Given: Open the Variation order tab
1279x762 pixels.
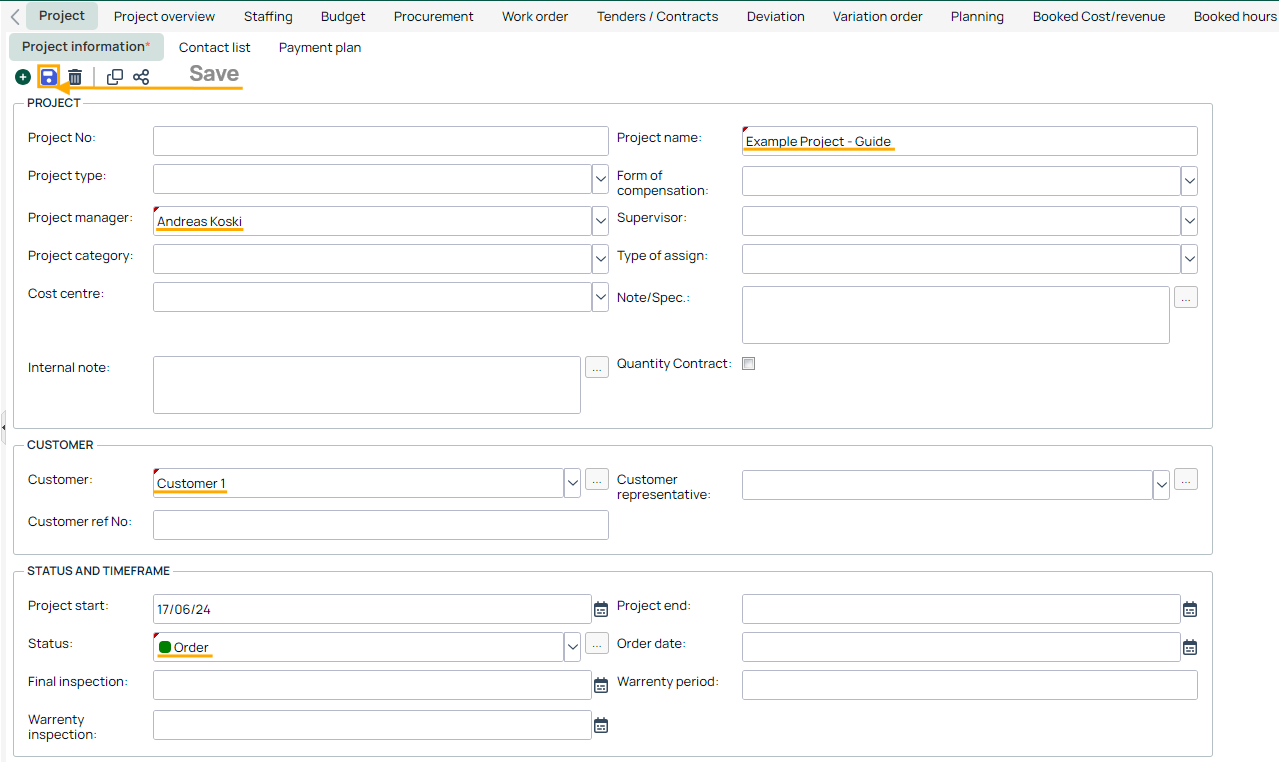Looking at the screenshot, I should tap(878, 16).
